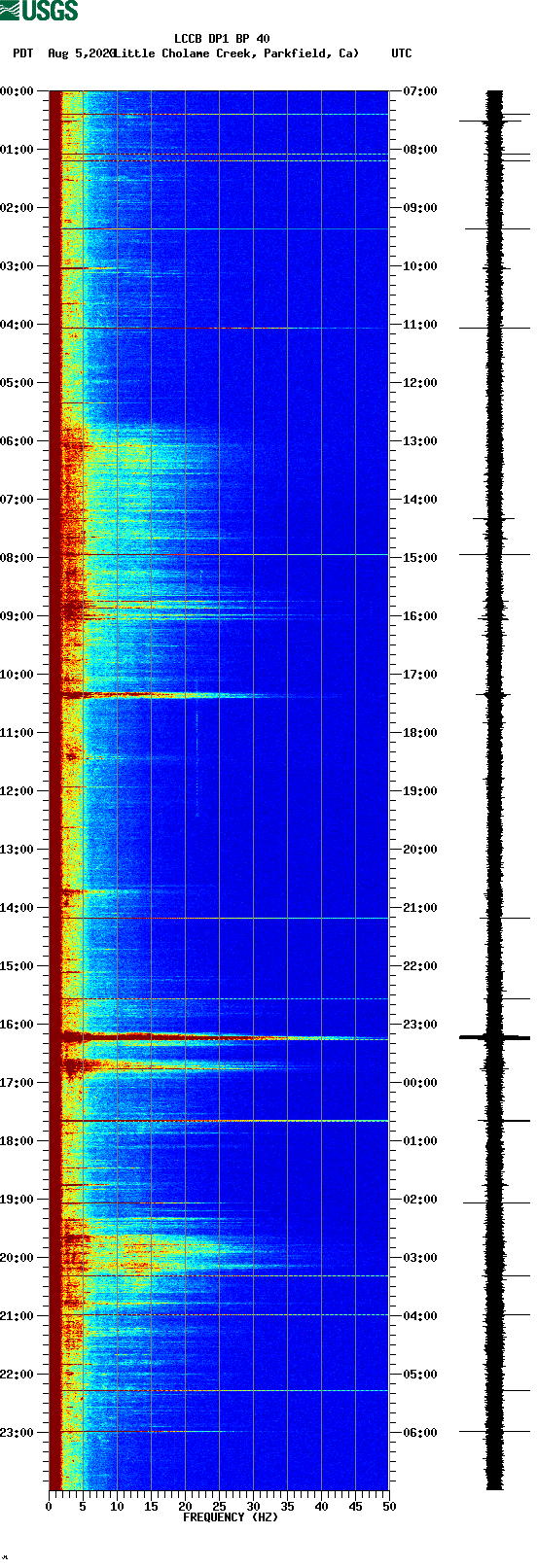Click the largest seismogram spike near 23:00 UTC

pos(494,1037)
